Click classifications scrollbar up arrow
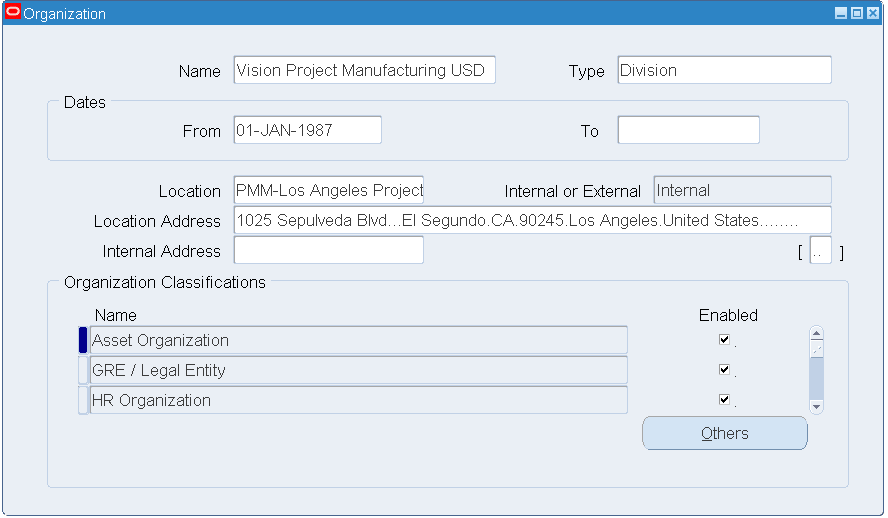The height and width of the screenshot is (518, 888). tap(816, 333)
